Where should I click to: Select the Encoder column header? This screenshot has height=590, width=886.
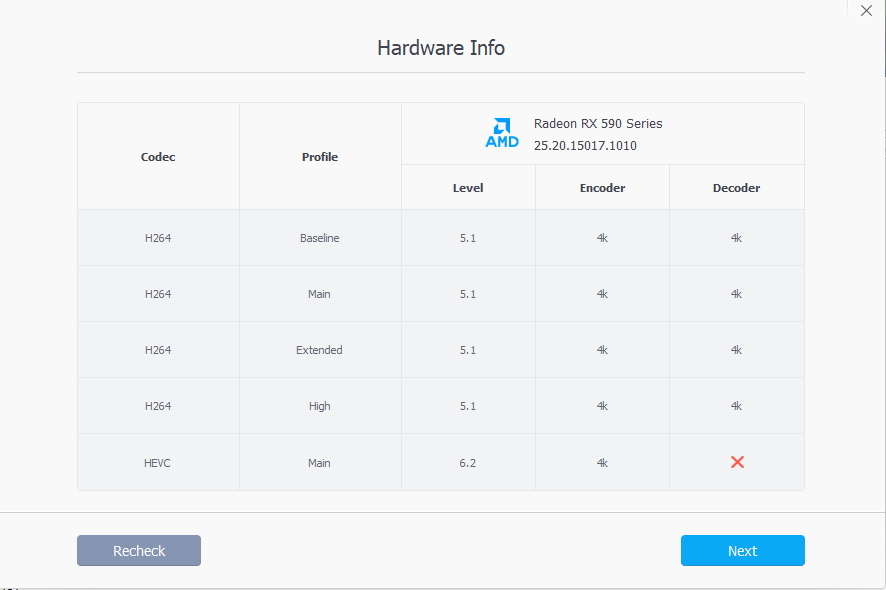pos(602,188)
